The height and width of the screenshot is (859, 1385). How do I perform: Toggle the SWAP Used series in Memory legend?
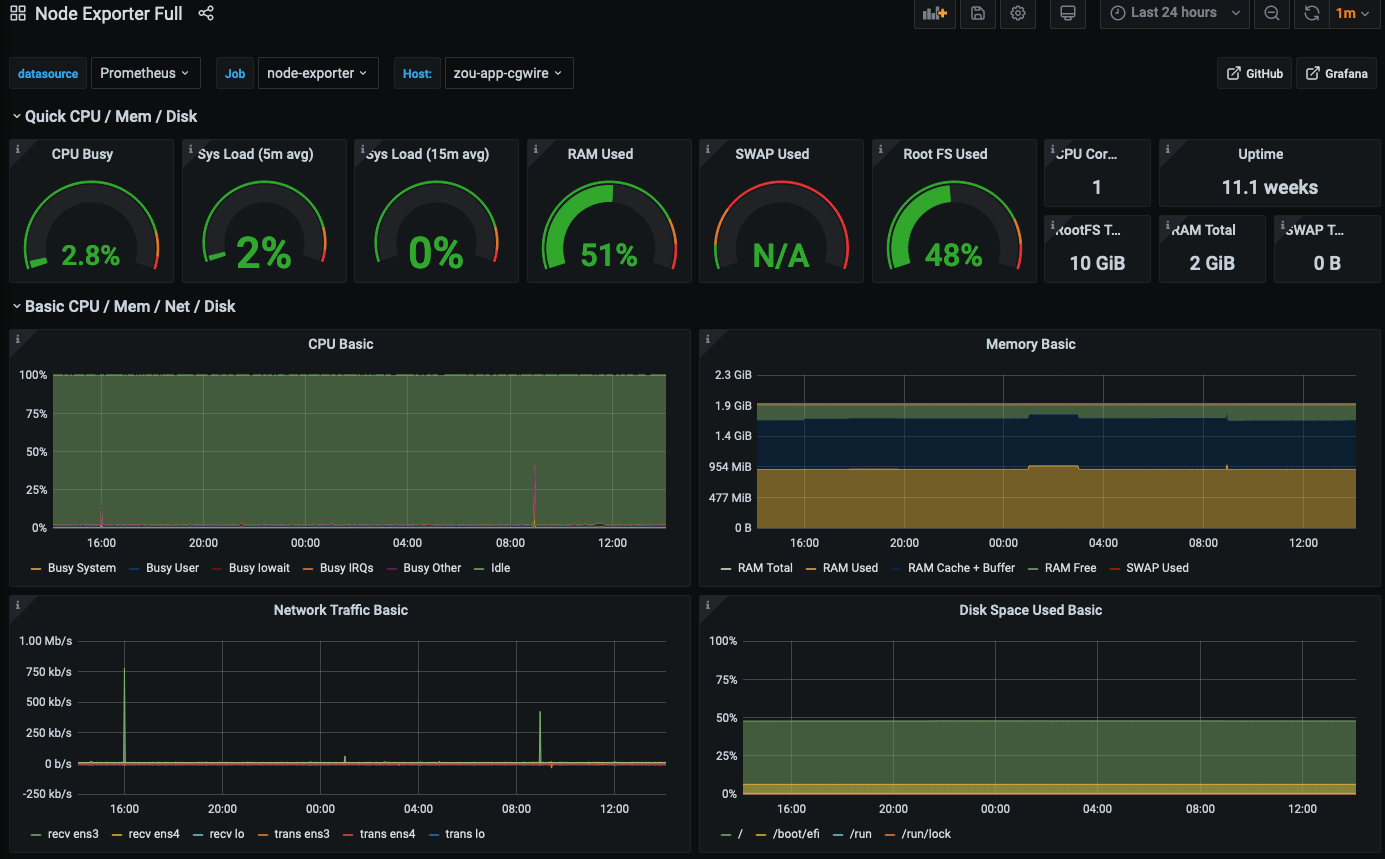[1157, 568]
